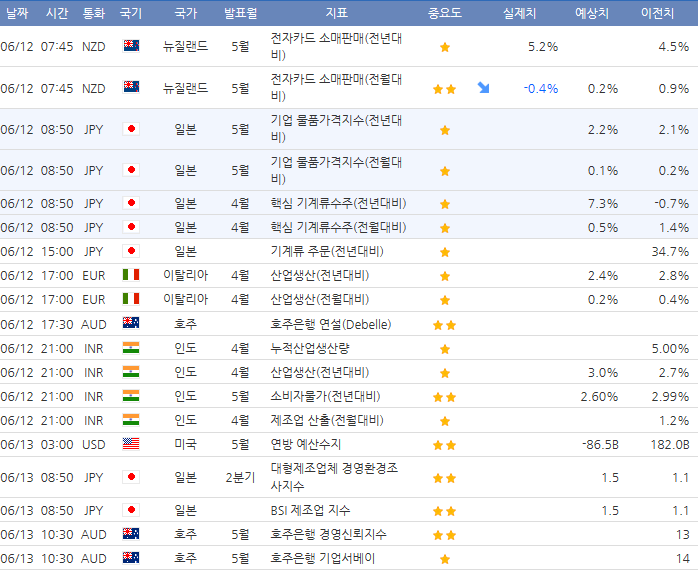This screenshot has width=698, height=573.
Task: Click the Australia flag in the 호주은행 기업서베이 row
Action: click(x=131, y=558)
